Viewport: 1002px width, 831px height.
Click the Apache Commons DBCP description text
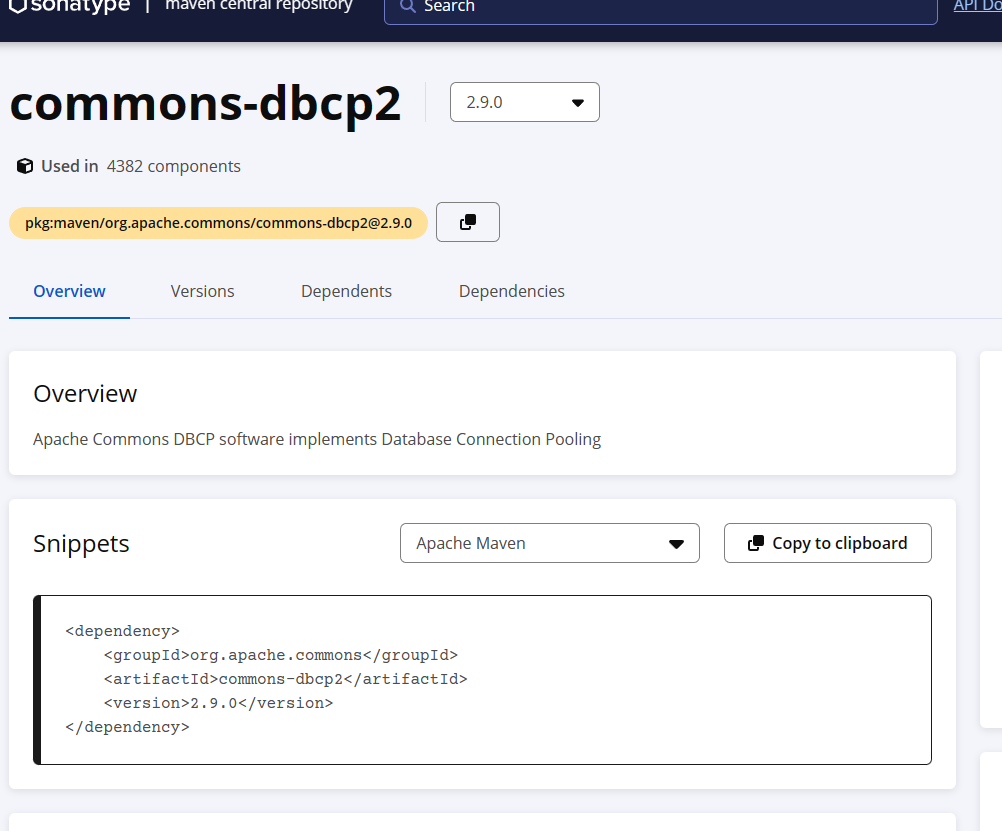[x=317, y=440]
